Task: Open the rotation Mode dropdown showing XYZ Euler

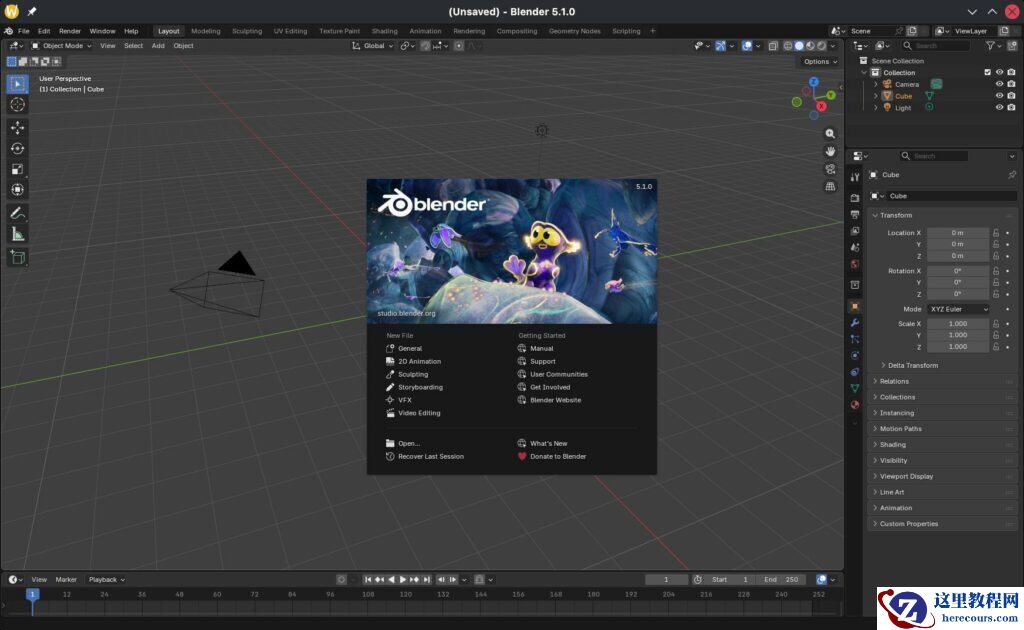Action: click(958, 308)
